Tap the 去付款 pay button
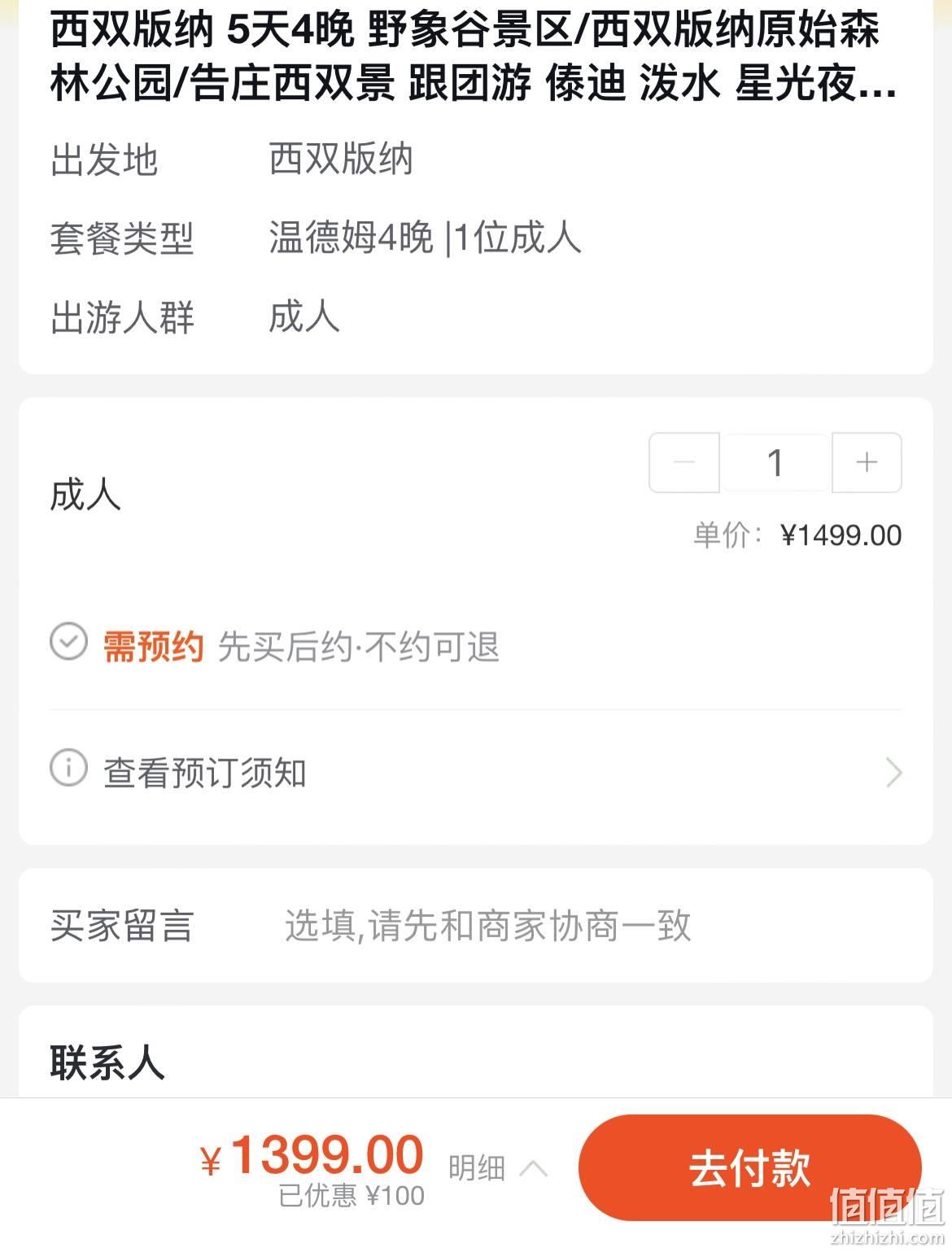 (749, 1168)
